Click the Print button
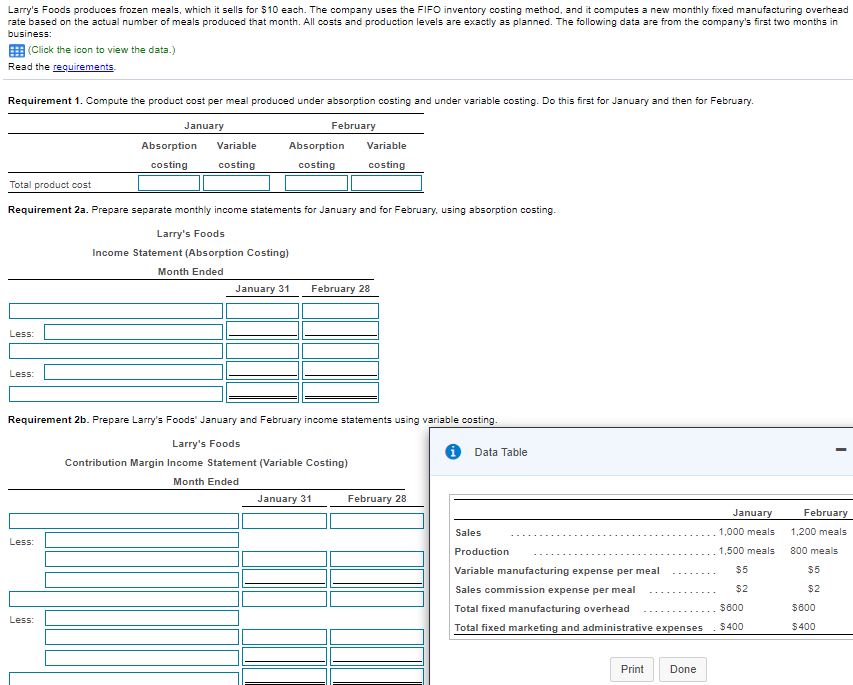Viewport: 853px width, 685px height. [x=632, y=669]
